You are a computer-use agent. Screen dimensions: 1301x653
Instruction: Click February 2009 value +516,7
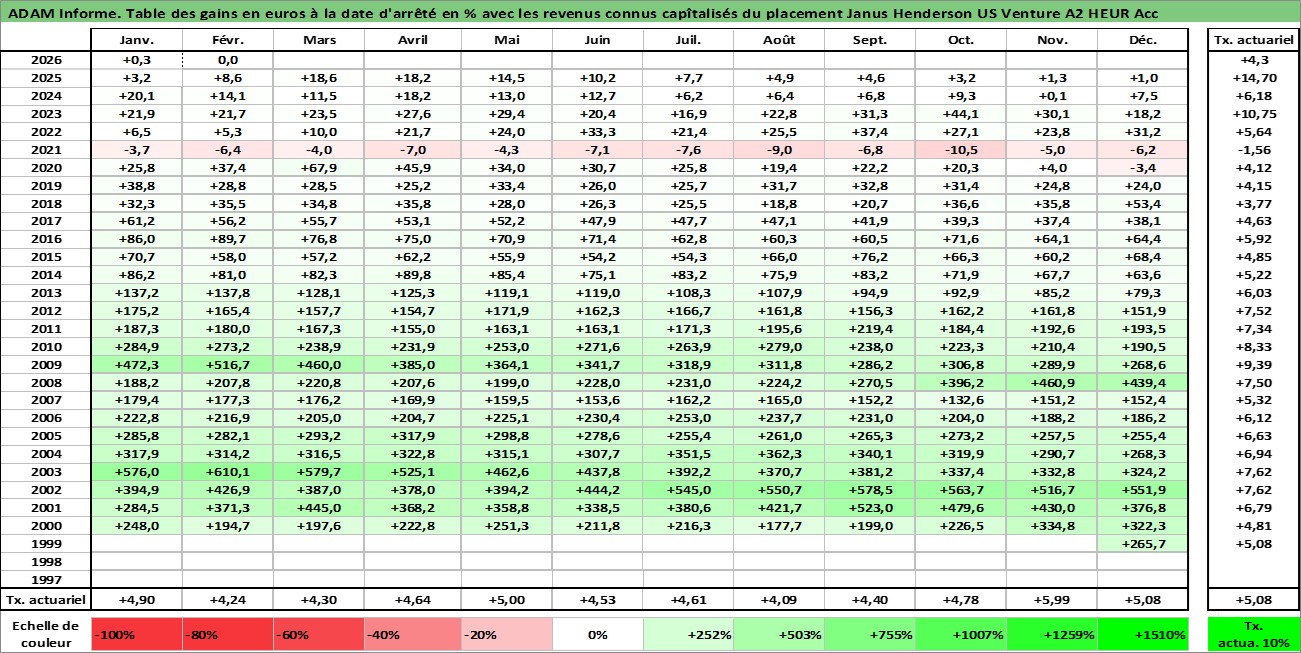227,364
